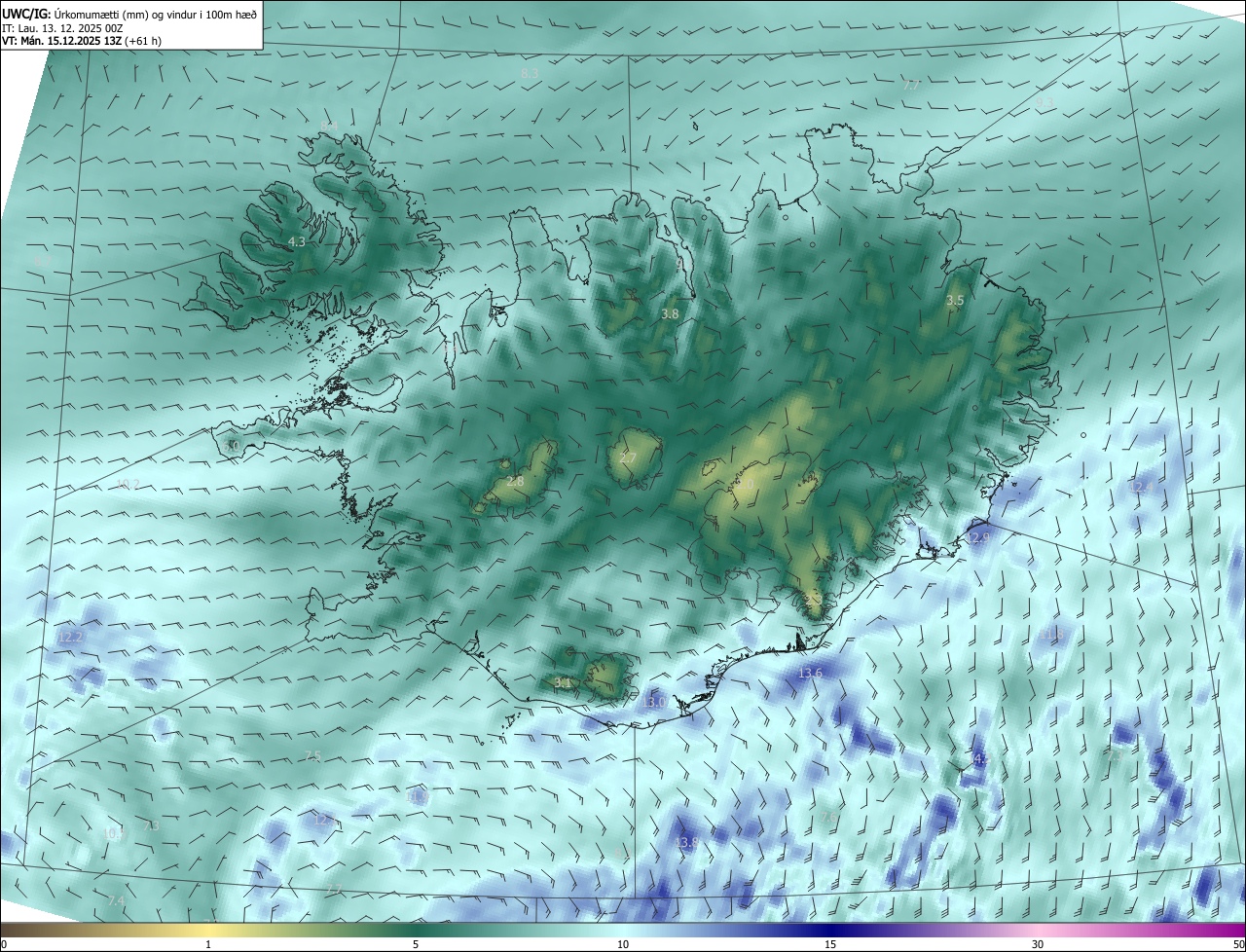The image size is (1246, 952).
Task: Select the 7.3 value in the southwest corner
Action: (x=151, y=825)
